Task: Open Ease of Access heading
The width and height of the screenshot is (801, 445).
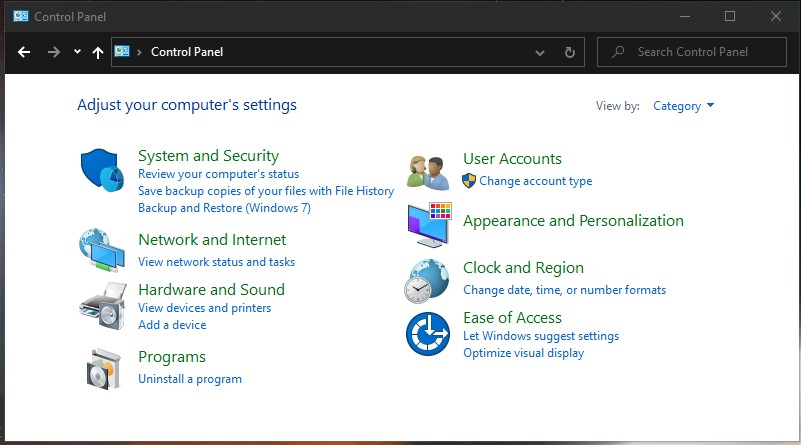Action: pyautogui.click(x=512, y=318)
